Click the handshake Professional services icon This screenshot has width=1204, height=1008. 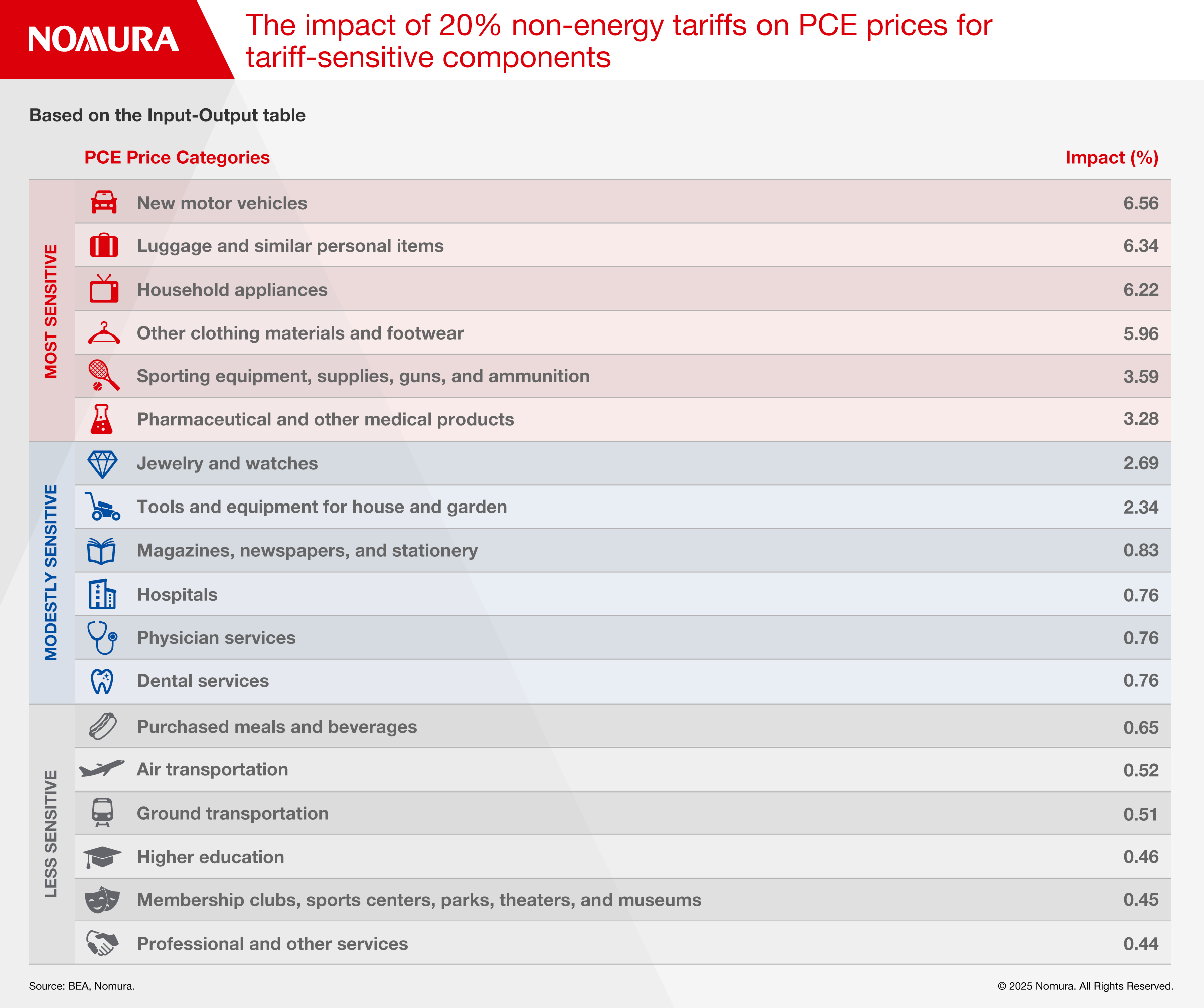[x=103, y=943]
